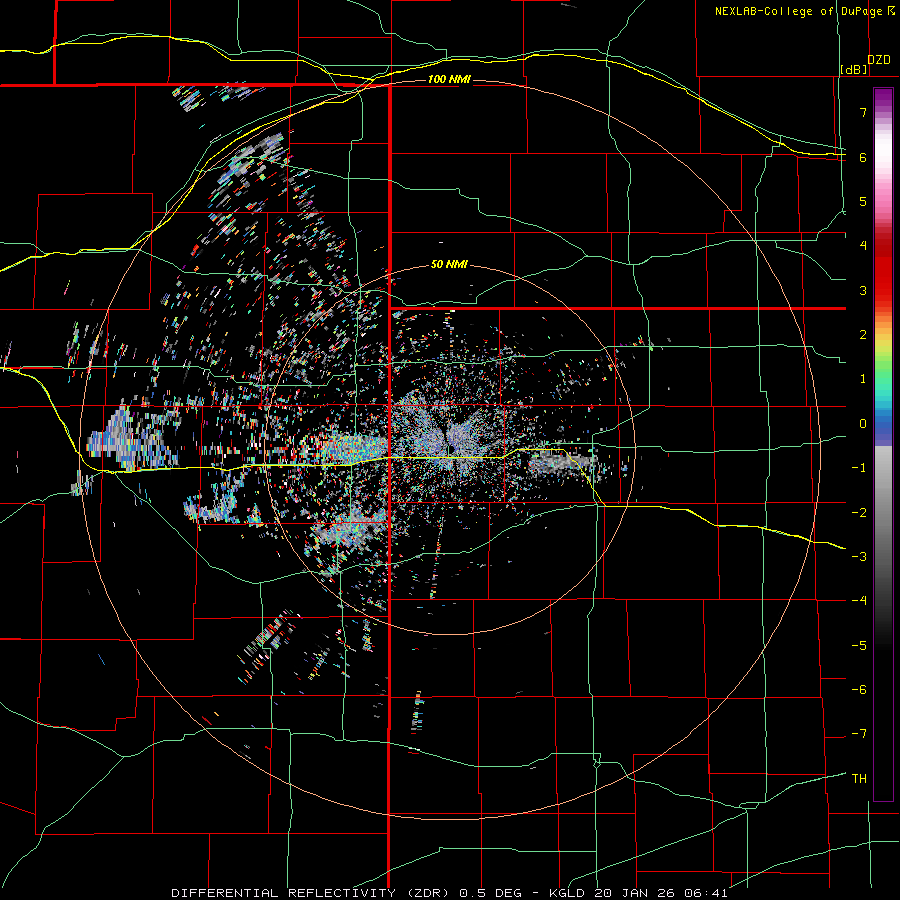900x900 pixels.
Task: Click the positive 6 scale label
Action: coord(863,157)
